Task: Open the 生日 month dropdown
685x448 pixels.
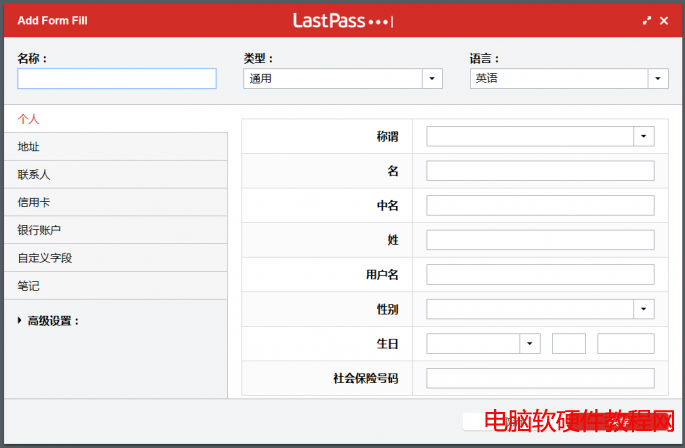Action: (x=483, y=344)
